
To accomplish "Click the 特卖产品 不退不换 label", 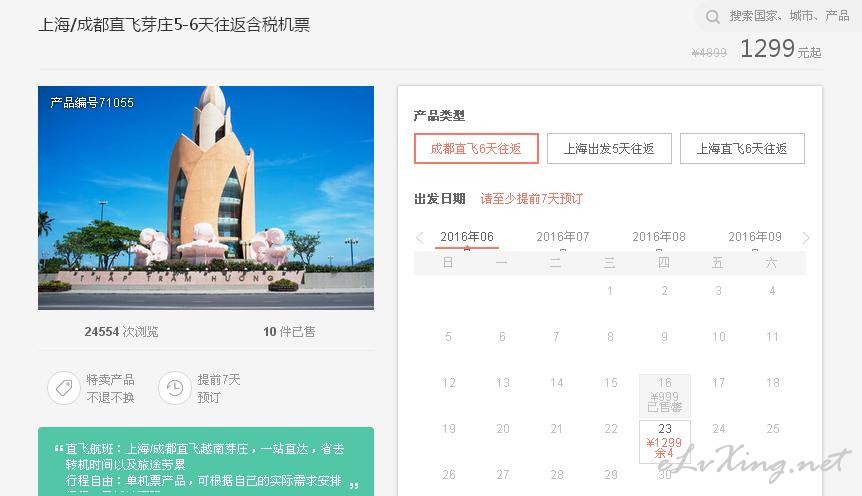I will click(110, 388).
